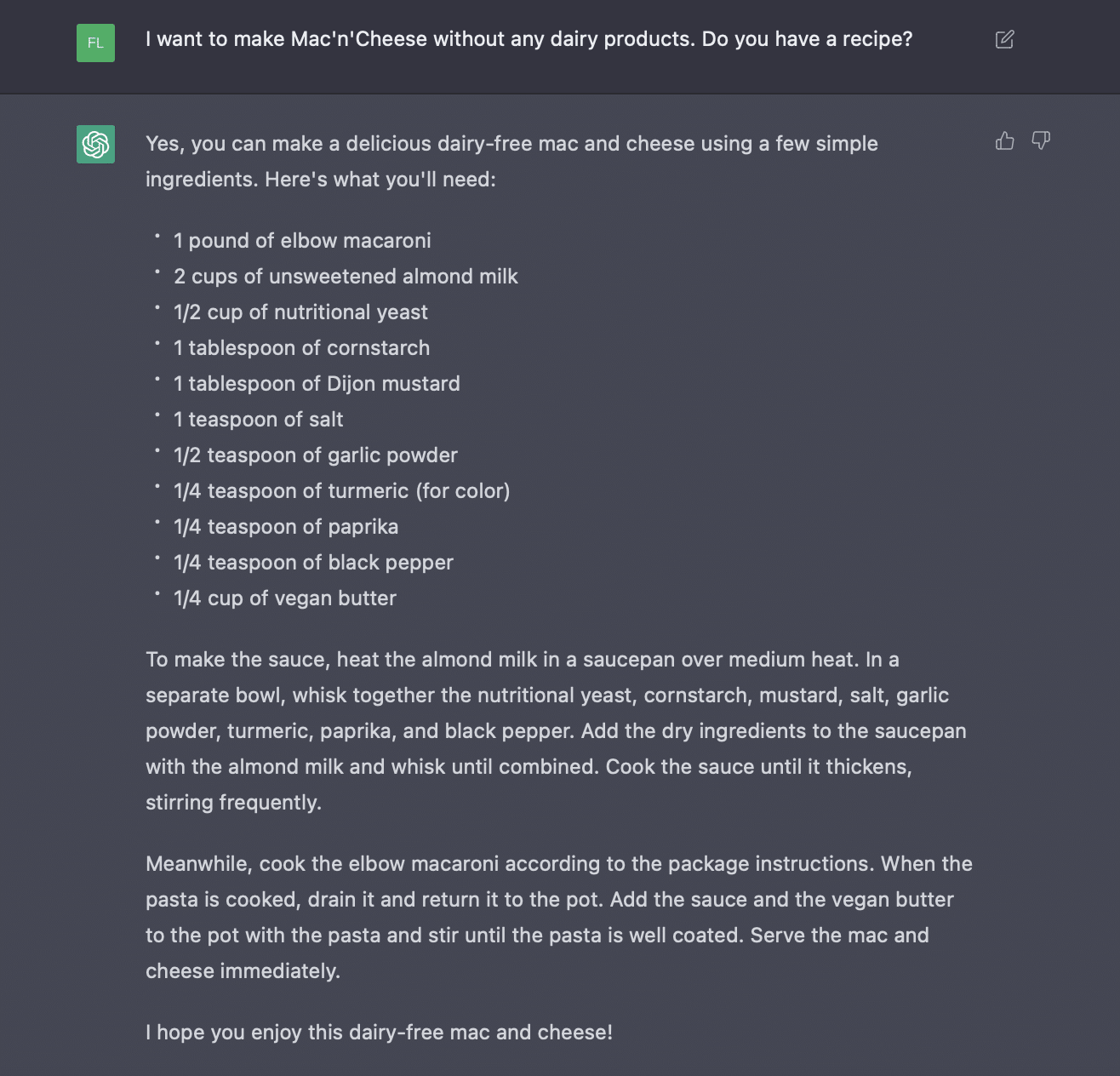This screenshot has width=1120, height=1076.
Task: Click the '1 tablespoon of Dijon mustard' item
Action: 317,384
